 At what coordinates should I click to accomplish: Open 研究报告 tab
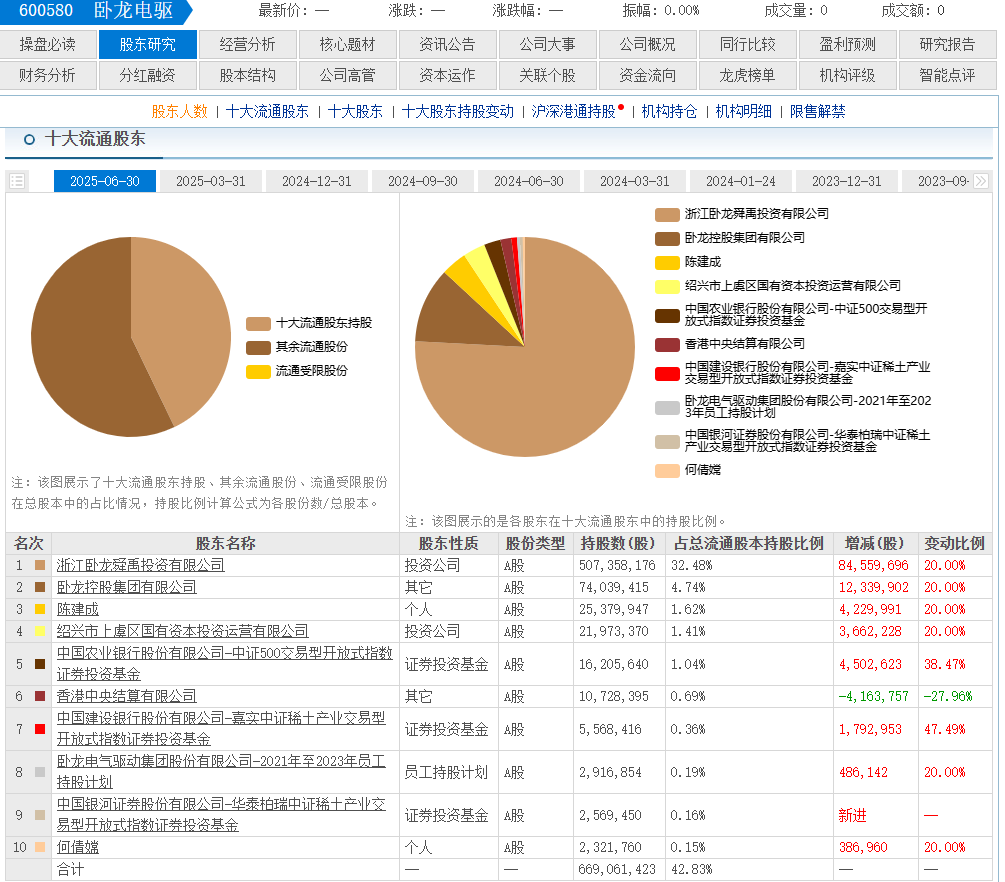[948, 44]
